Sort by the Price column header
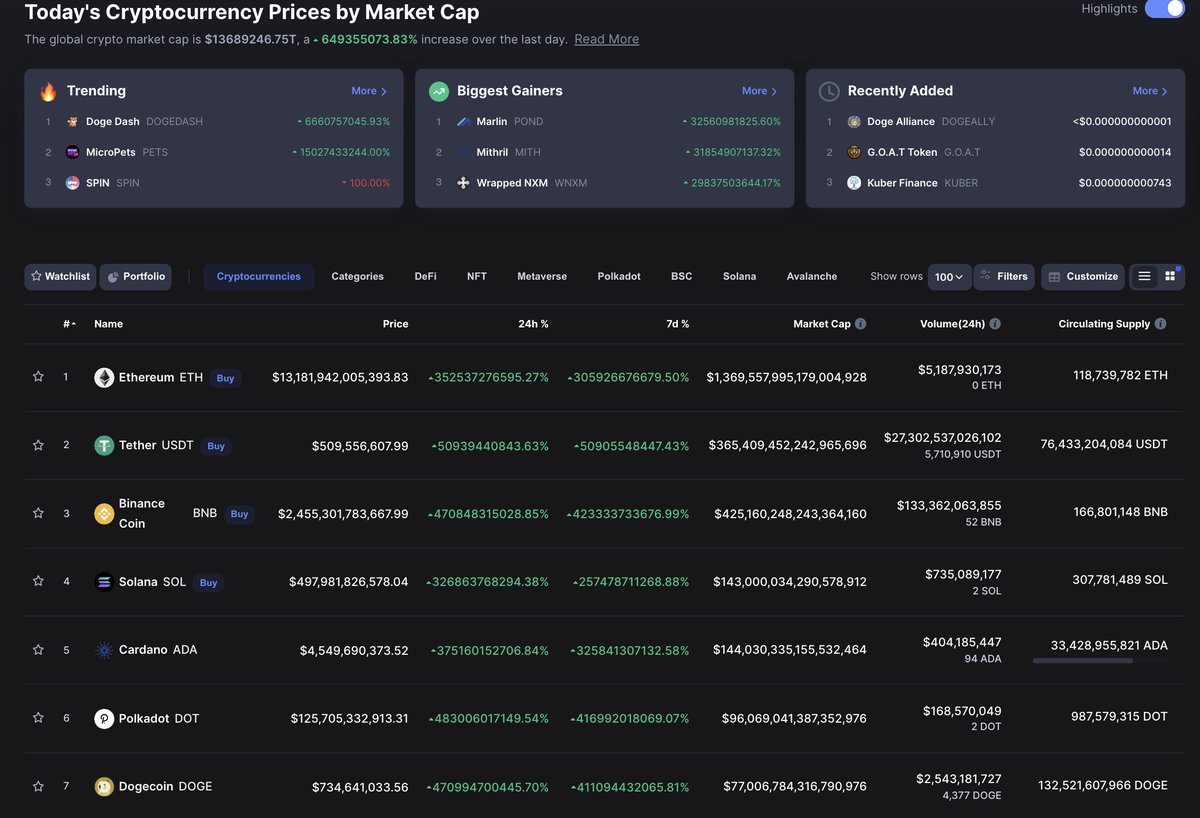This screenshot has width=1200, height=818. pyautogui.click(x=395, y=324)
